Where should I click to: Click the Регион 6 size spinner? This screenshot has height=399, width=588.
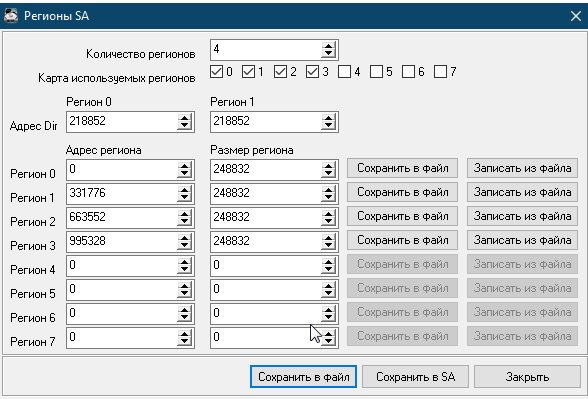pos(328,314)
